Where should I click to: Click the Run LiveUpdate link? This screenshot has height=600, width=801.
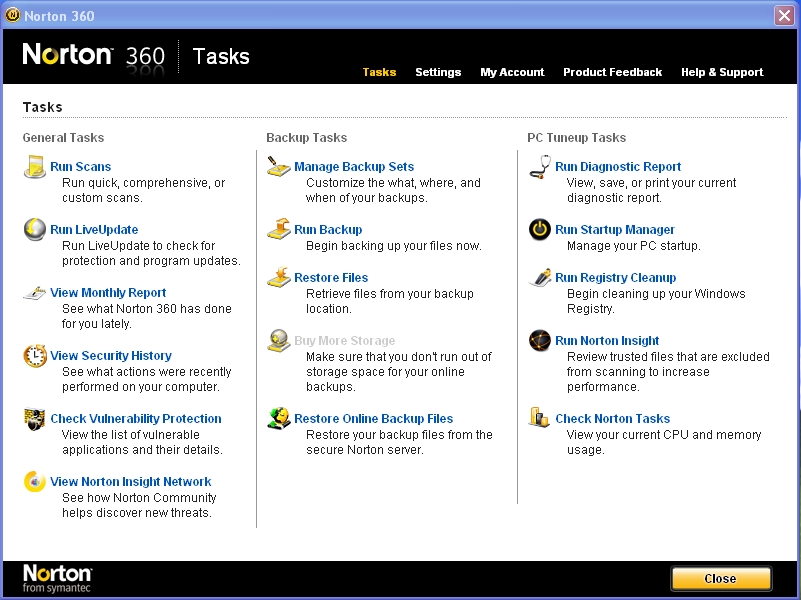pos(94,230)
